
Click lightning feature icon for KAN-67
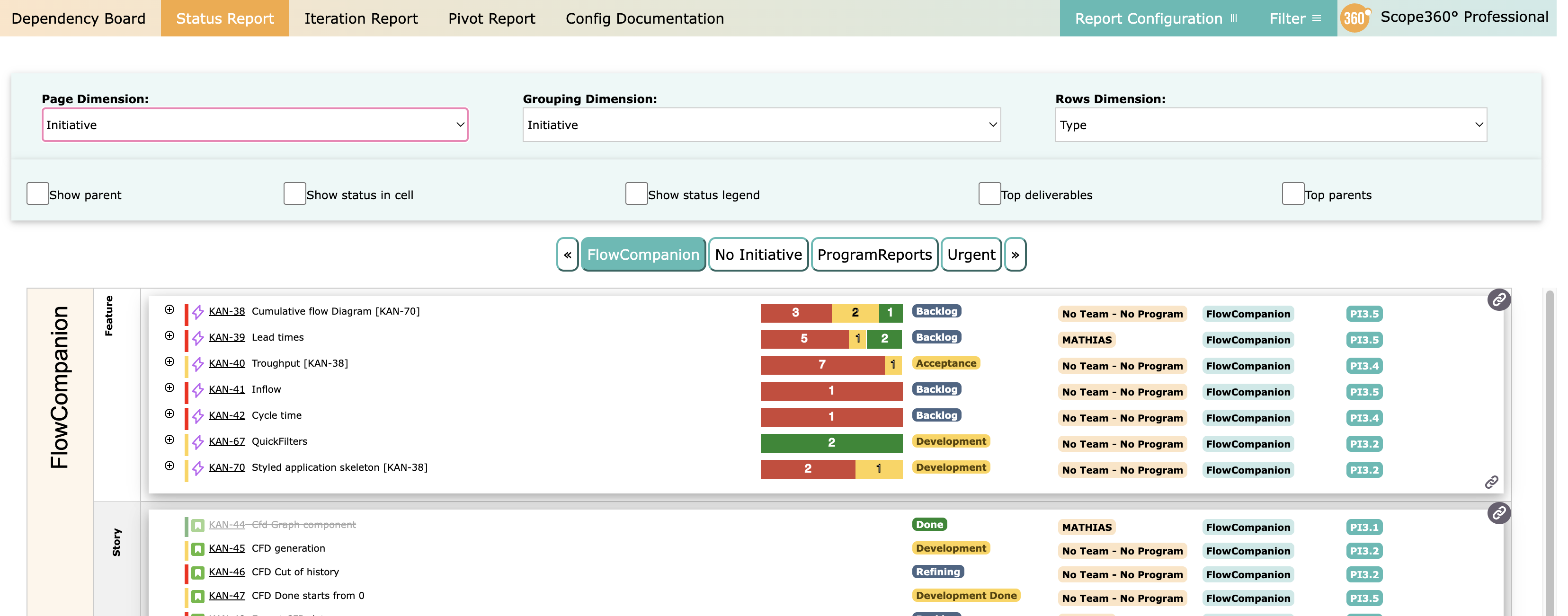pos(198,443)
